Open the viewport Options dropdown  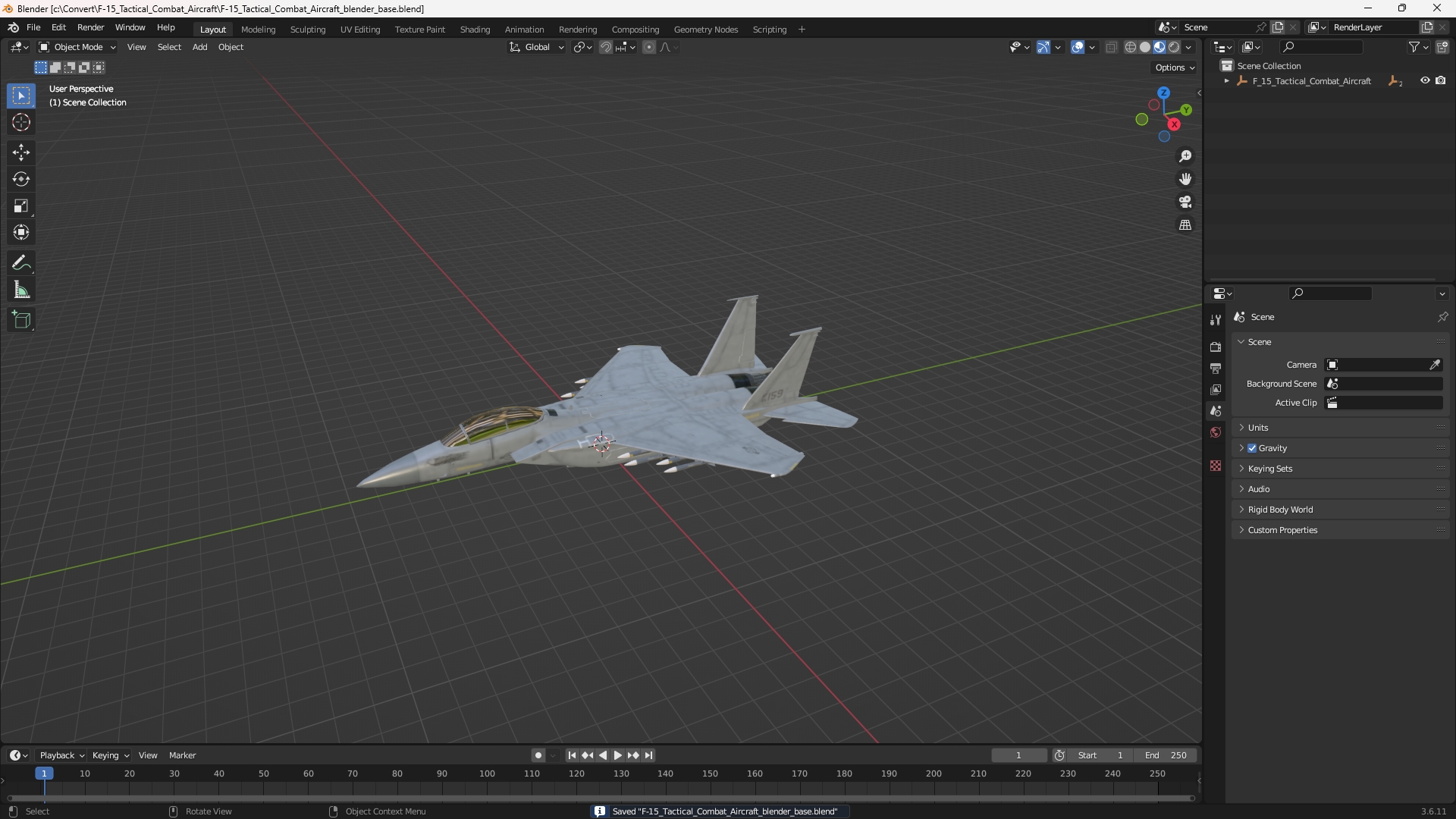click(1175, 67)
